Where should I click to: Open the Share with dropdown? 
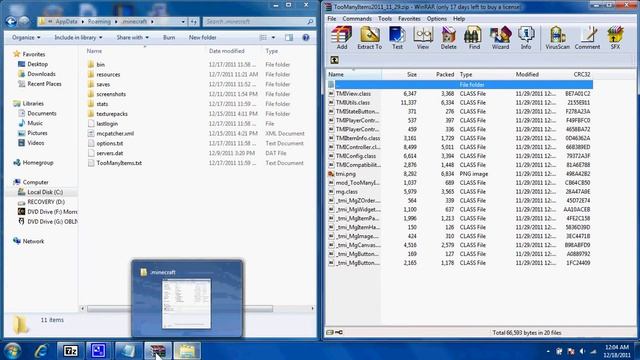tap(133, 38)
